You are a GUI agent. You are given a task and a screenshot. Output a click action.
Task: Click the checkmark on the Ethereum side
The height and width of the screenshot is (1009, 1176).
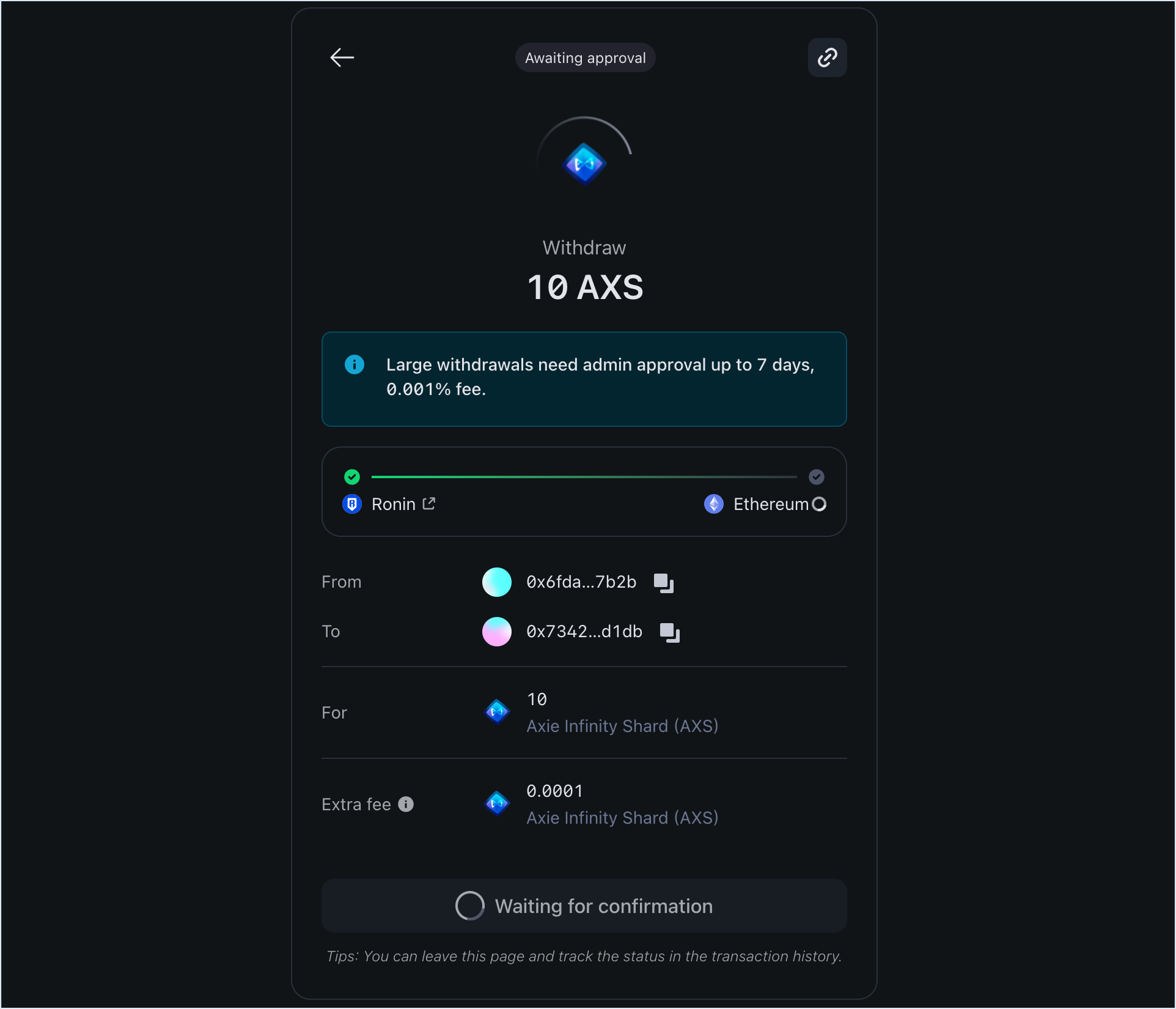[817, 477]
